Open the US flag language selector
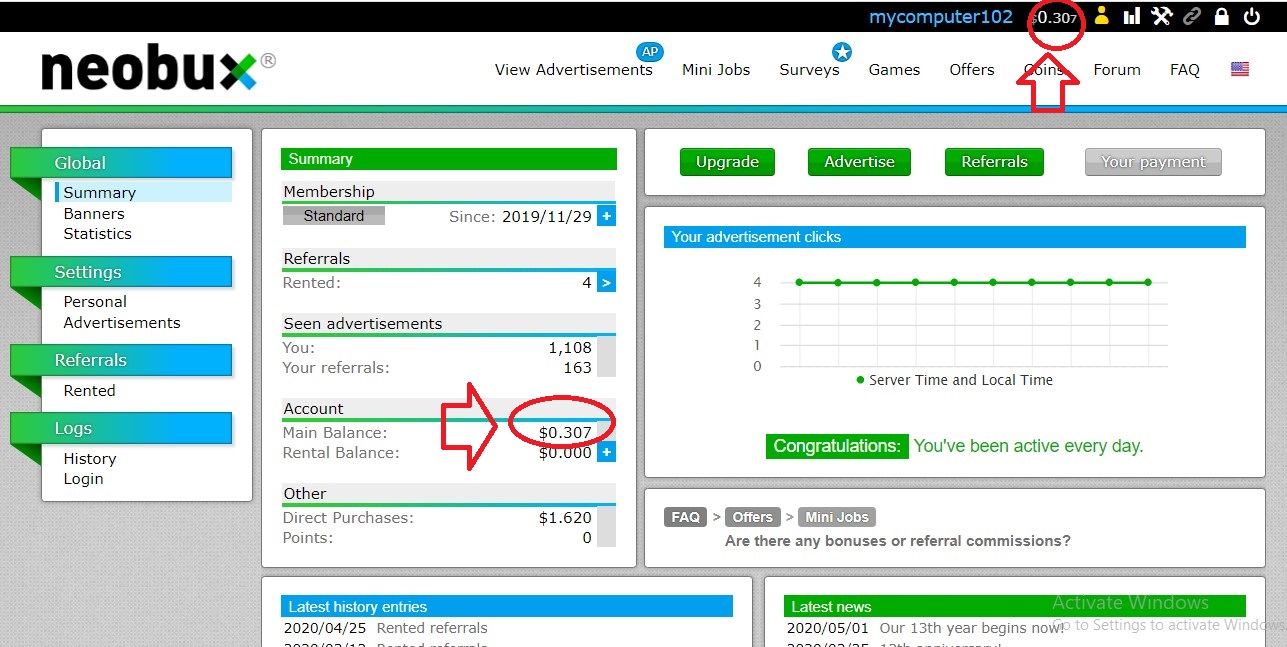The image size is (1287, 647). (x=1240, y=69)
